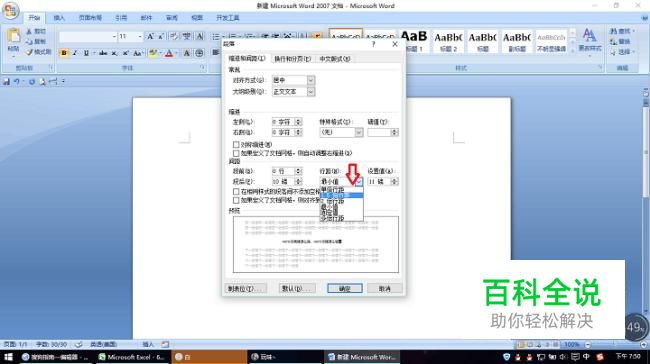This screenshot has height=364, width=650.
Task: Switch to 换行和分页 tab in dialog
Action: click(293, 59)
